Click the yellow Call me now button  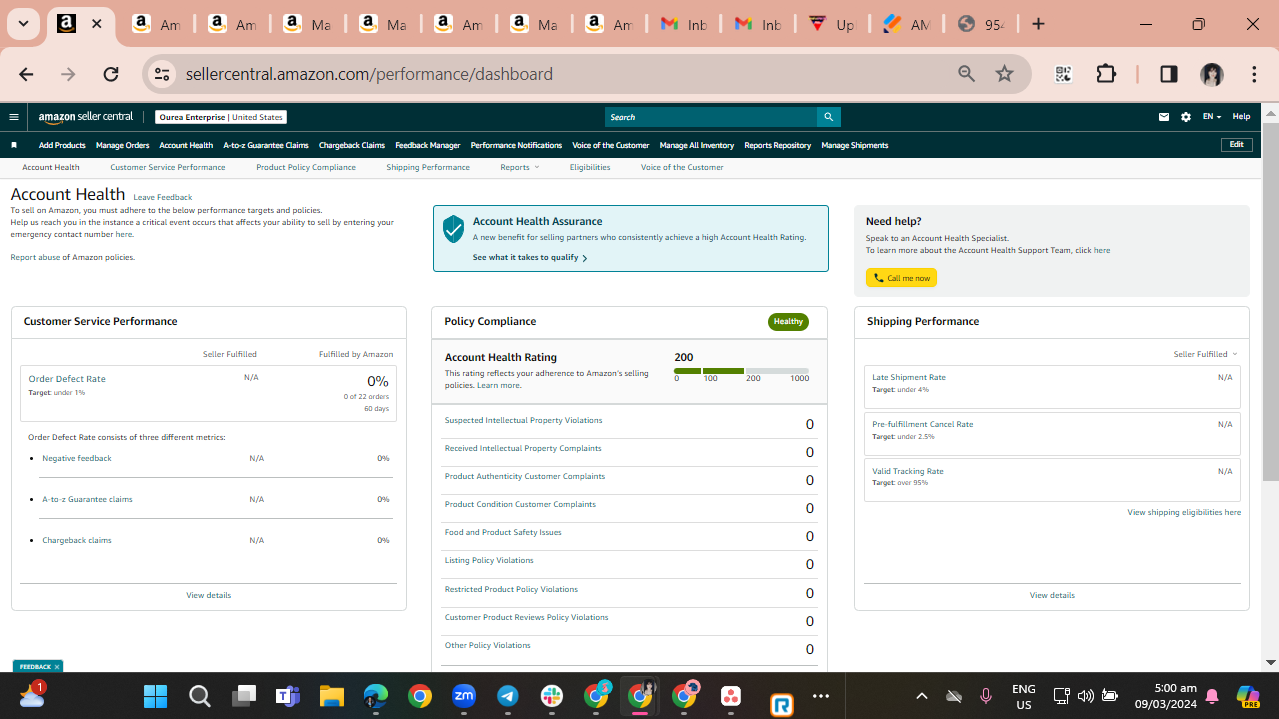(x=901, y=278)
